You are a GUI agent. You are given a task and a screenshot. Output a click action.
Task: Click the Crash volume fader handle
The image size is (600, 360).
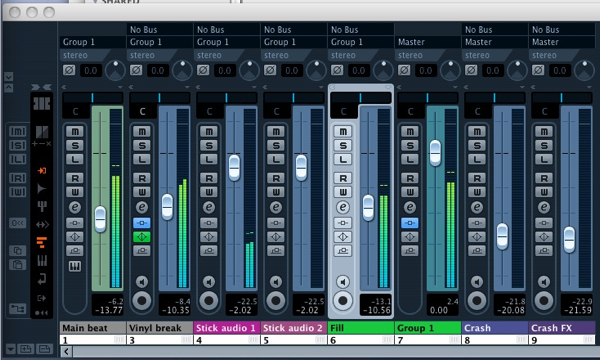coord(502,236)
